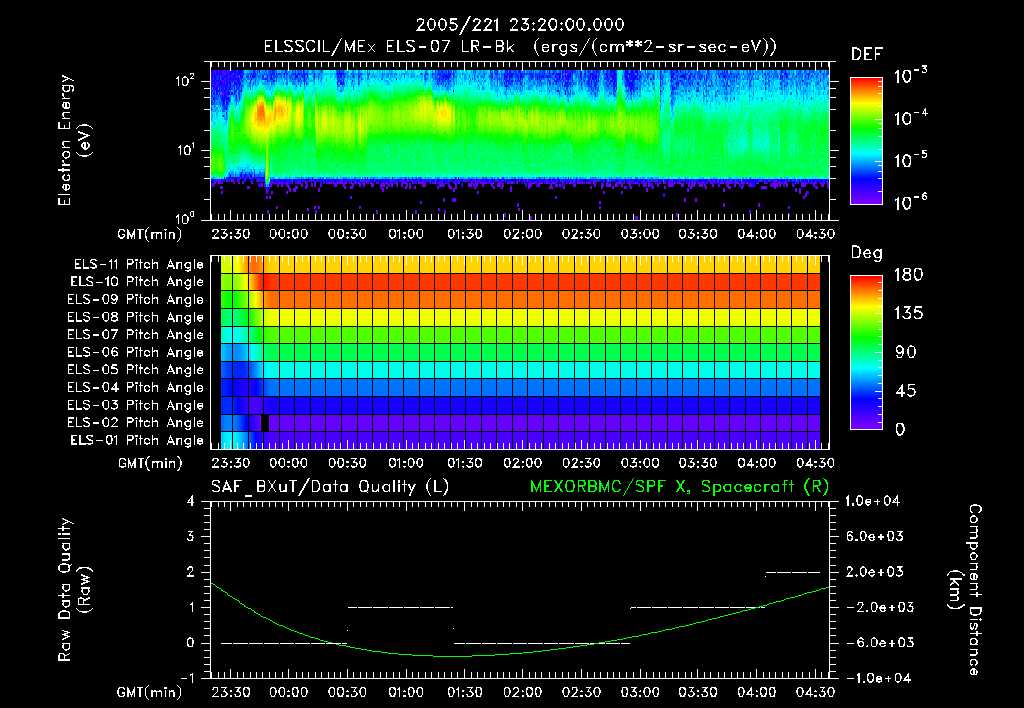Click the Component Distance (km) axis label
Image resolution: width=1024 pixels, height=708 pixels.
tap(965, 590)
